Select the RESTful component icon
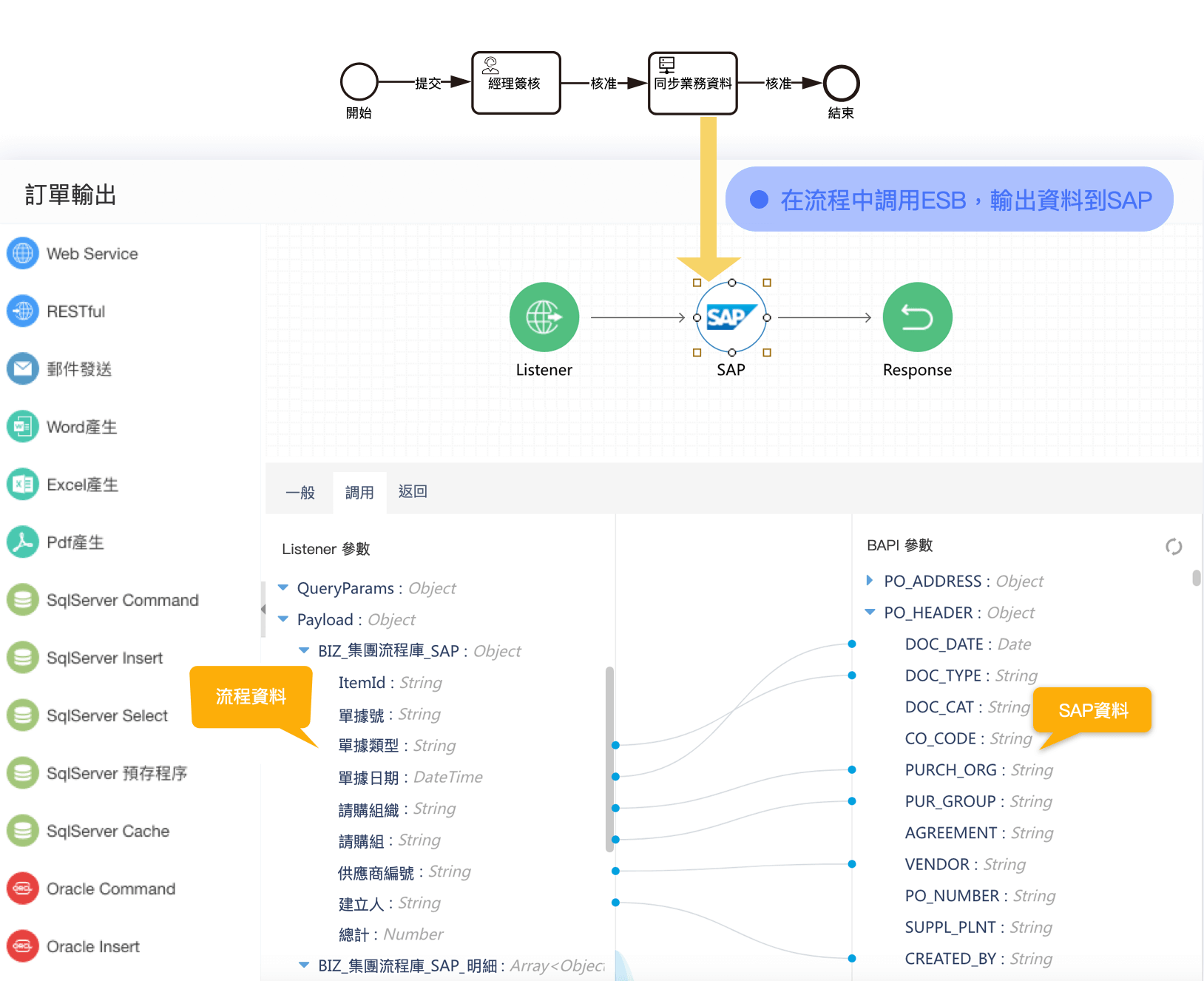This screenshot has width=1204, height=981. tap(23, 311)
